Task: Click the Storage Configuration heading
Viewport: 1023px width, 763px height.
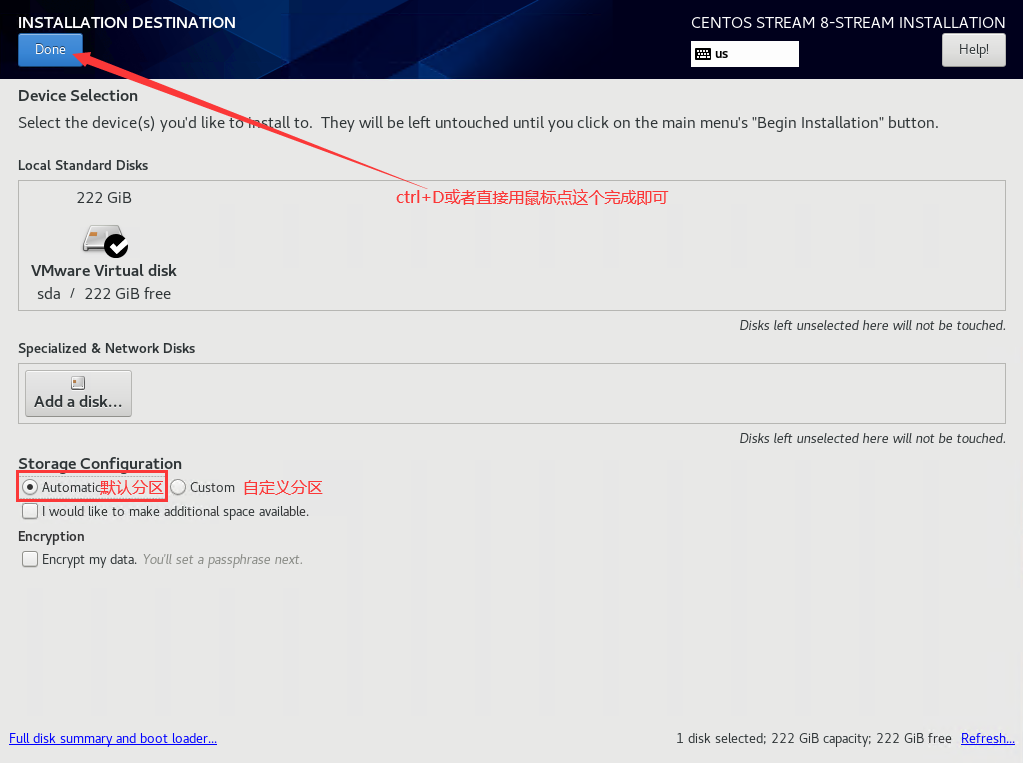Action: [x=100, y=463]
